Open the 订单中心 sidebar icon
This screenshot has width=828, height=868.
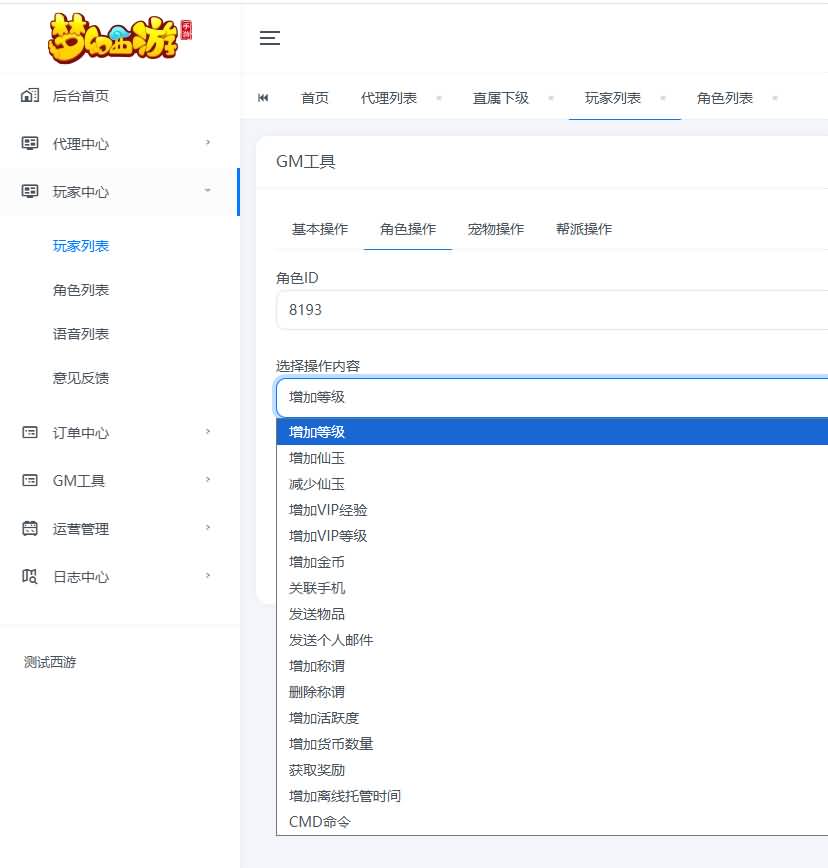30,432
